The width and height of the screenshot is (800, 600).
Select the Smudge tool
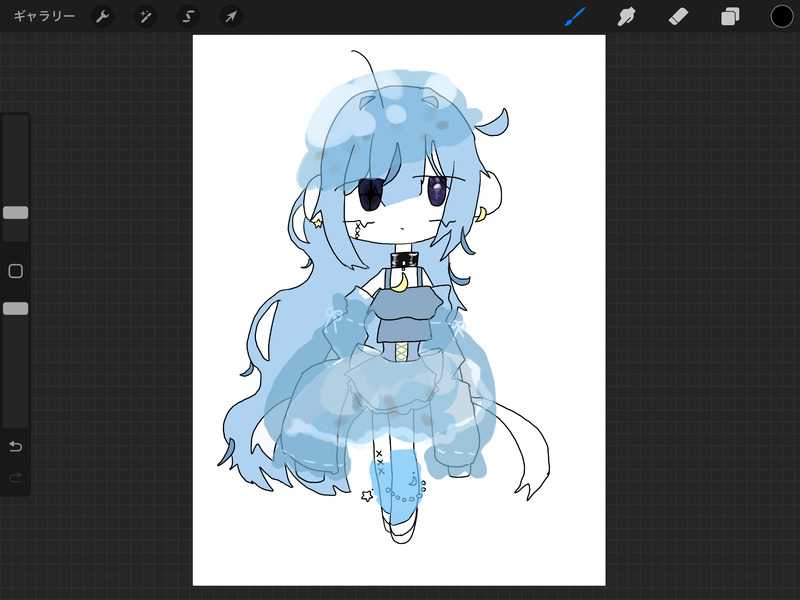click(x=627, y=16)
